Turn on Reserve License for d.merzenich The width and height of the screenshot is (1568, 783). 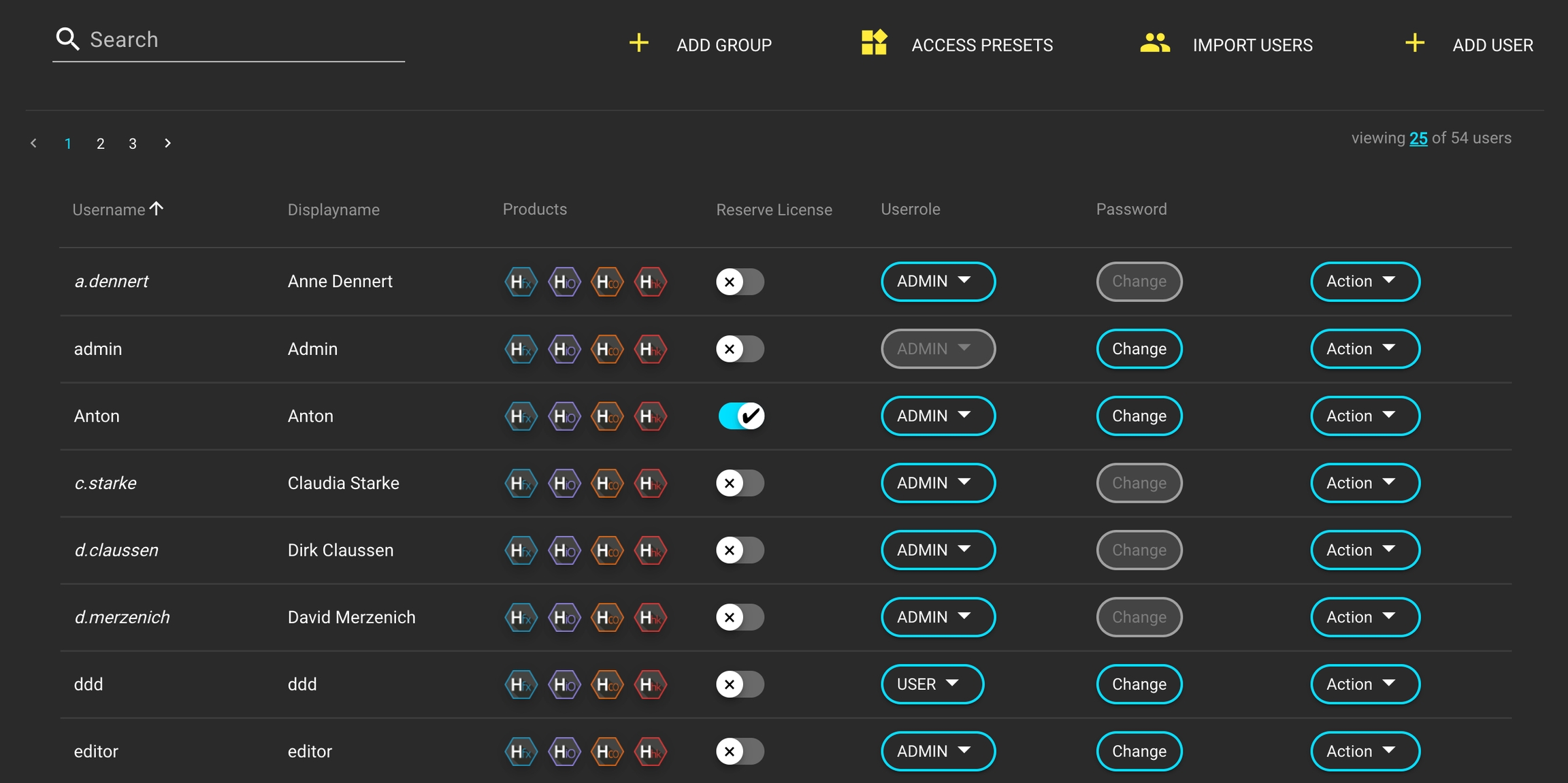click(740, 617)
